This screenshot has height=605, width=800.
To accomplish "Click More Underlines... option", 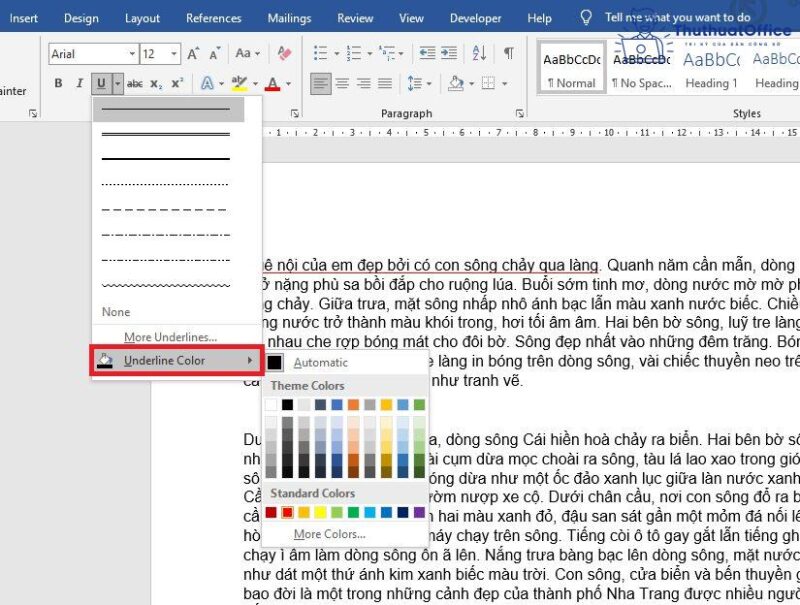I will coord(170,337).
